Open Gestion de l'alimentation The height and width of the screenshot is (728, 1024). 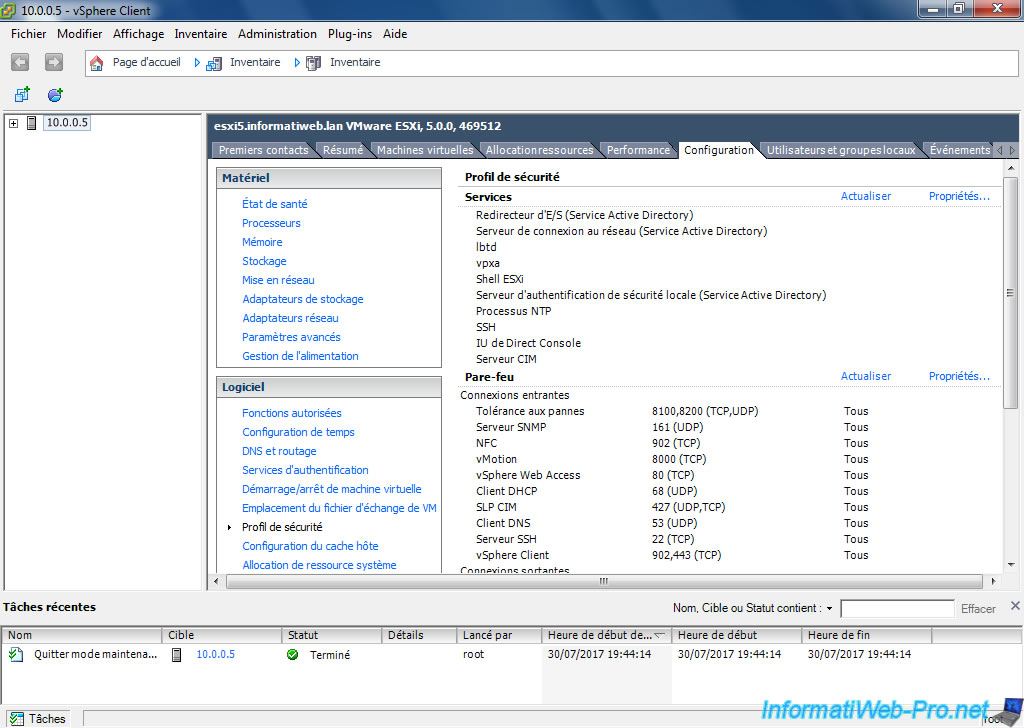pyautogui.click(x=300, y=356)
